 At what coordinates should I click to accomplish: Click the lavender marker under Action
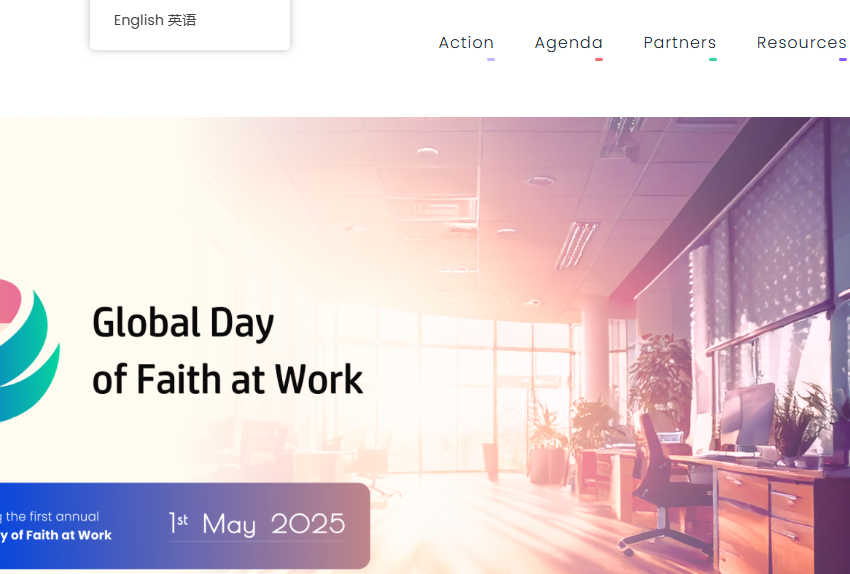(x=491, y=60)
